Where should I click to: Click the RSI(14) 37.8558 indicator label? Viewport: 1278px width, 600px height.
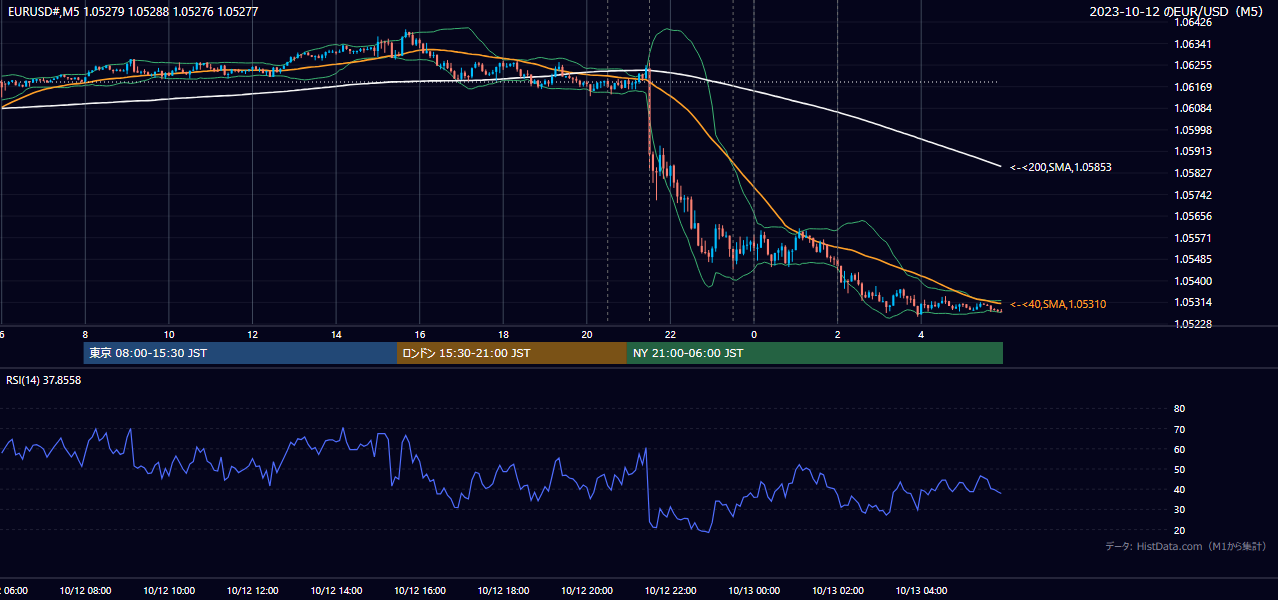(44, 380)
